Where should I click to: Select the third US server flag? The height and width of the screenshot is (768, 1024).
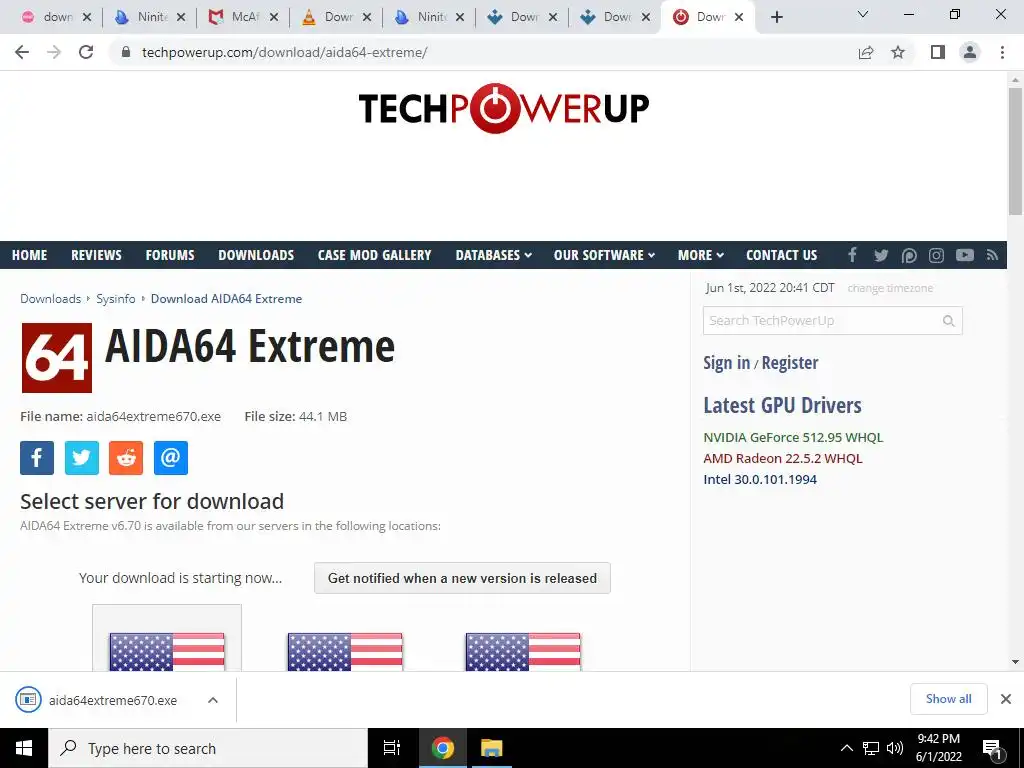(523, 651)
